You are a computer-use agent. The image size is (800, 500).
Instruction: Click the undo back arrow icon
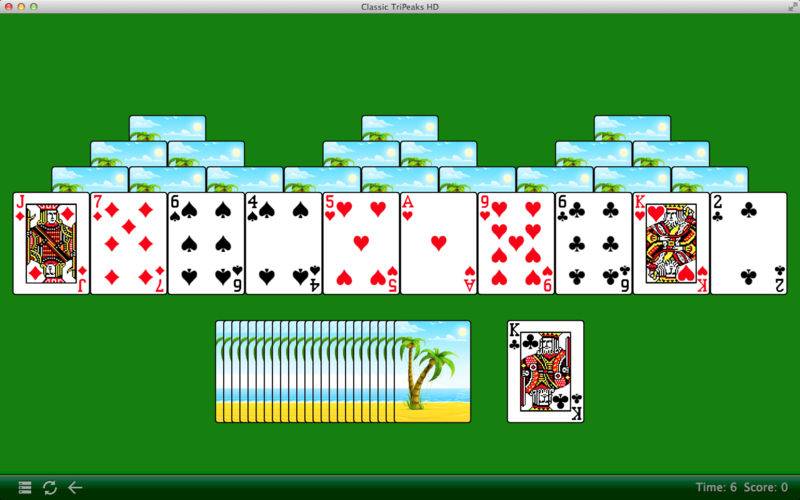pyautogui.click(x=75, y=487)
